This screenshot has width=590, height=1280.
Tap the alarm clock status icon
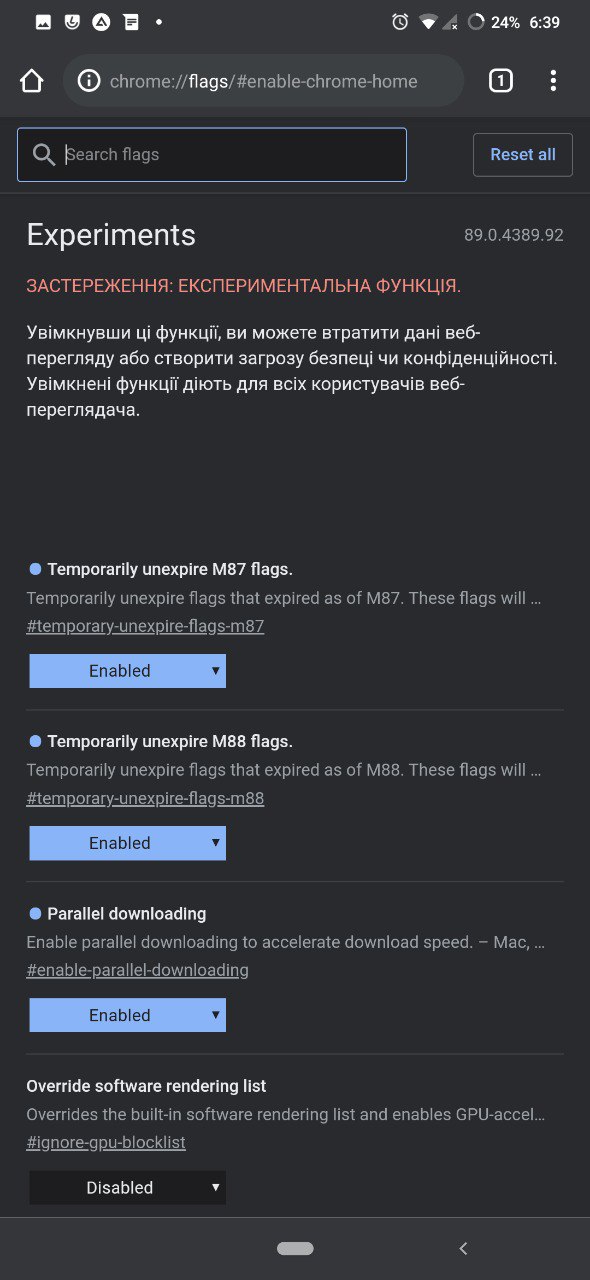click(x=400, y=22)
